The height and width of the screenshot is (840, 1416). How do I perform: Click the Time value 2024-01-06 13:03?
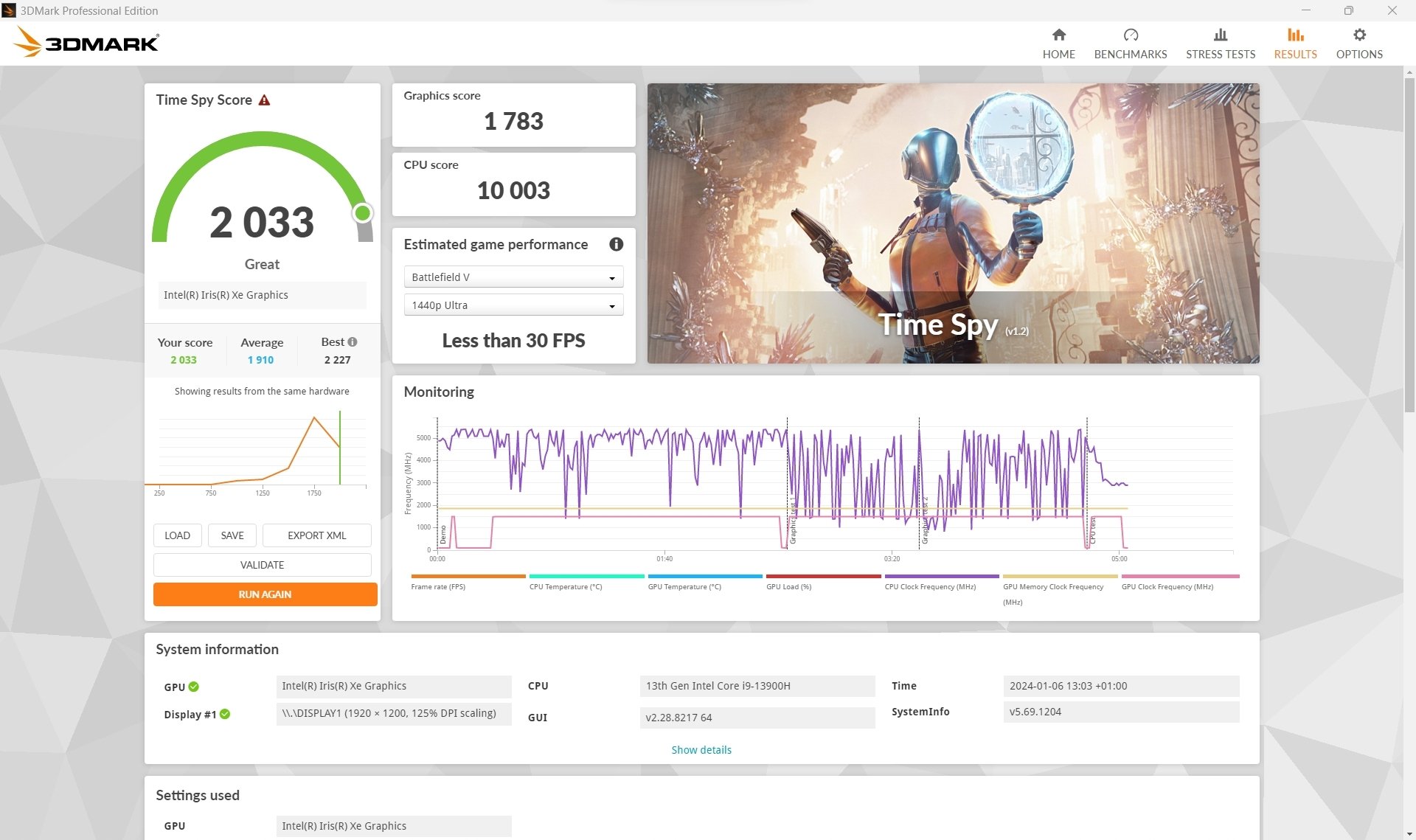pos(1121,686)
